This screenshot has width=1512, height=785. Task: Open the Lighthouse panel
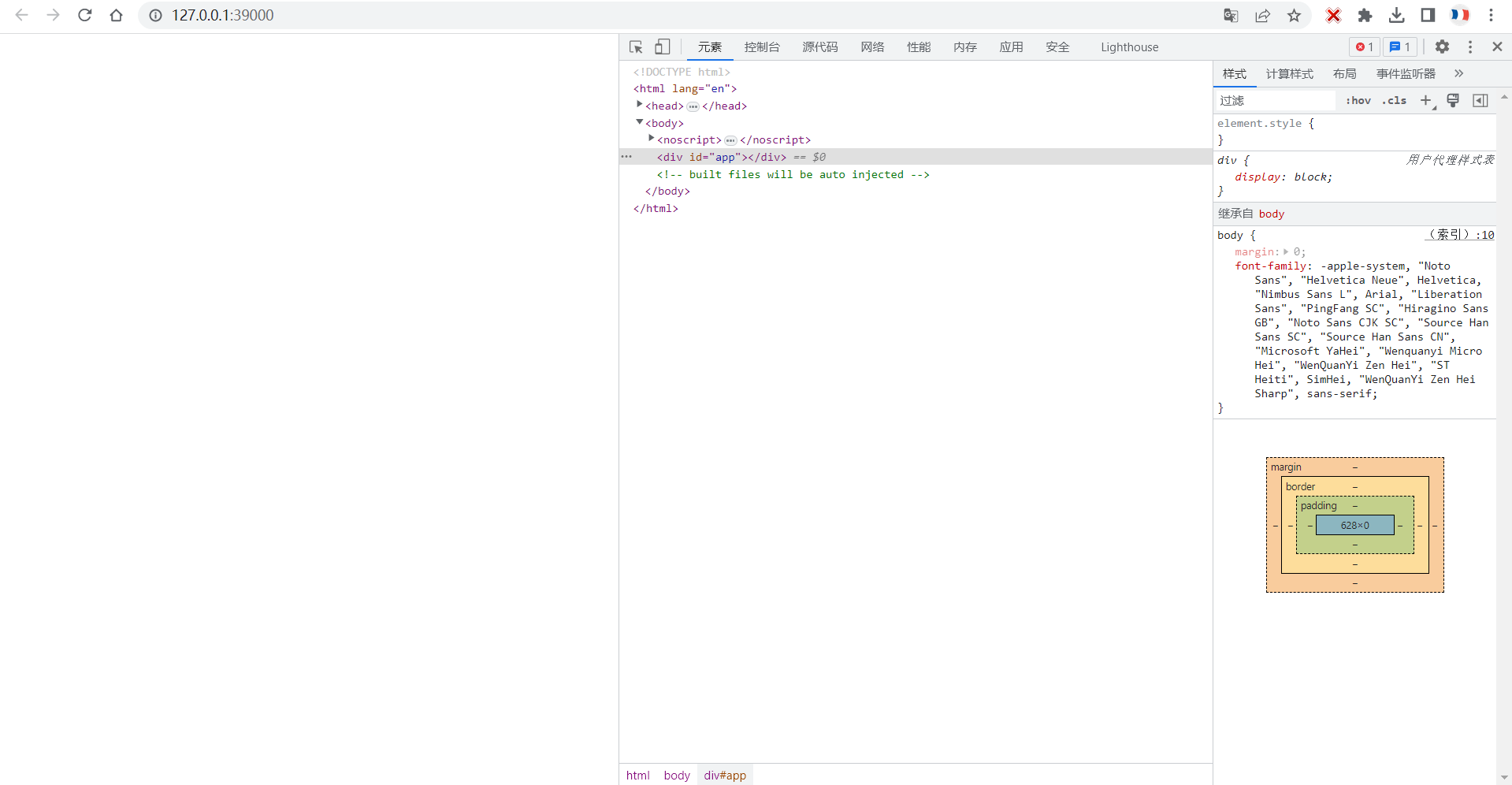click(1129, 47)
